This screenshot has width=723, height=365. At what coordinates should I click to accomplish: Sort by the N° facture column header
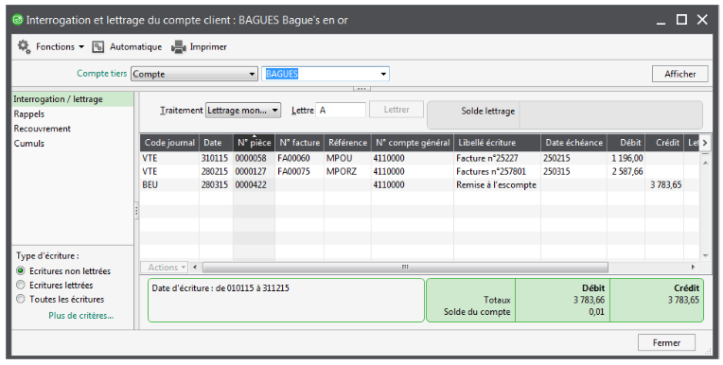[300, 143]
